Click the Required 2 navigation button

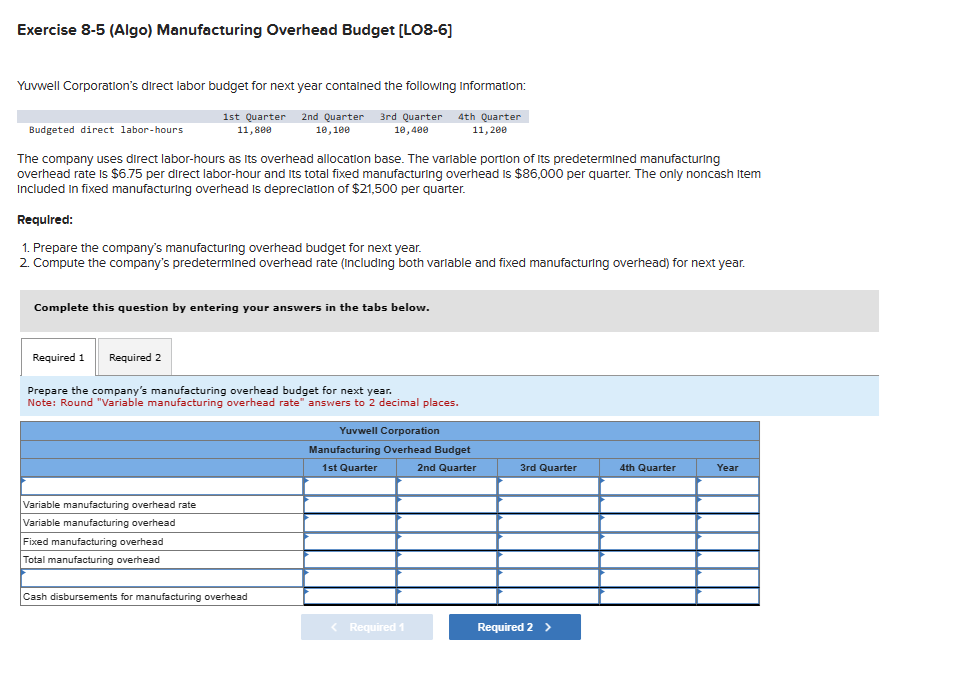[514, 627]
